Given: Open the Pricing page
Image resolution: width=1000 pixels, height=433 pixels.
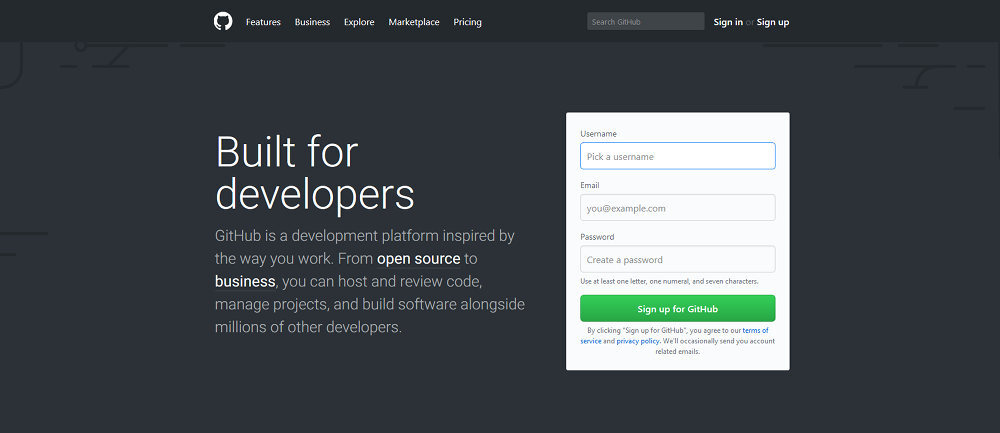Looking at the screenshot, I should (x=467, y=22).
